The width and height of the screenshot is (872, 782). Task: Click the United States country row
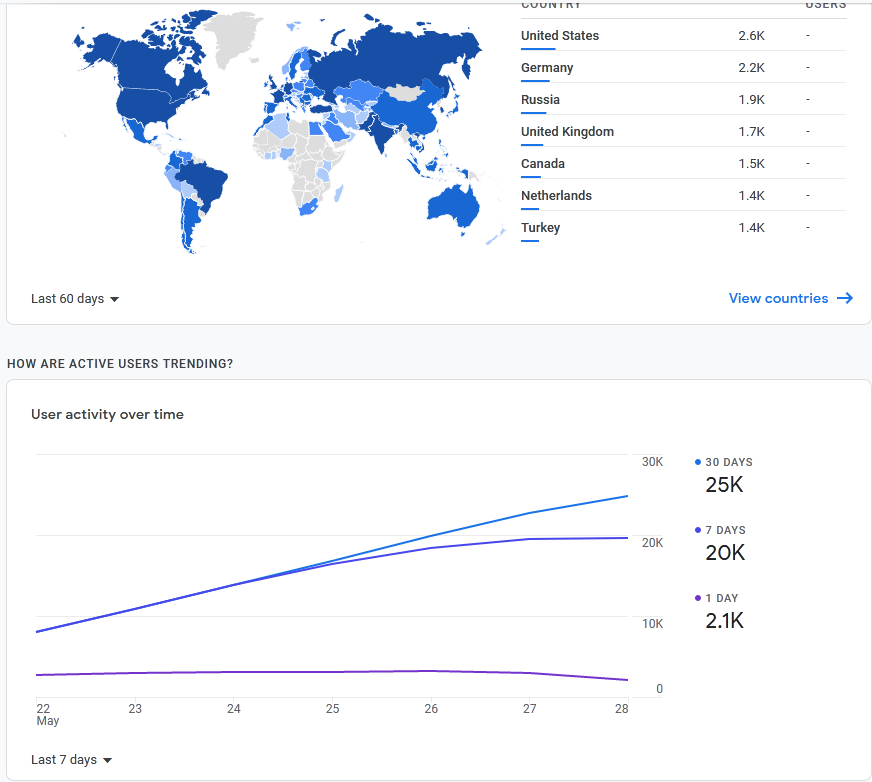point(558,35)
